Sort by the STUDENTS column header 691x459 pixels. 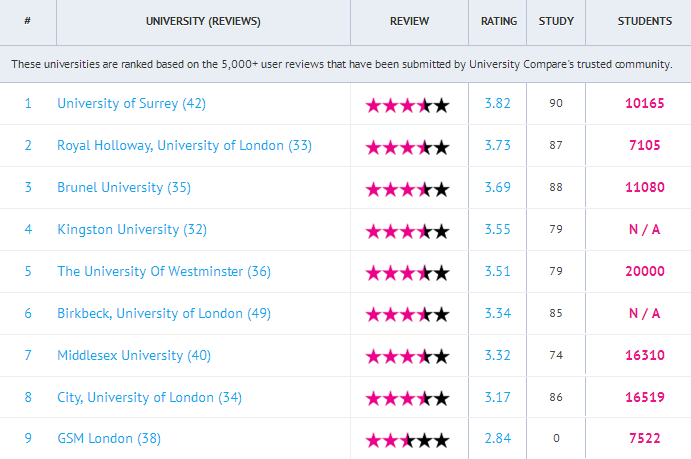coord(645,21)
